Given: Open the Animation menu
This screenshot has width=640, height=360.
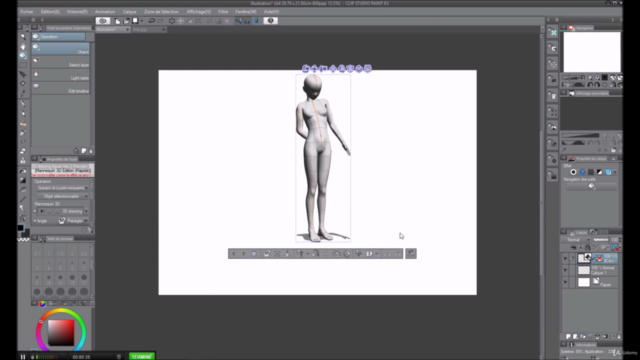Looking at the screenshot, I should (105, 12).
